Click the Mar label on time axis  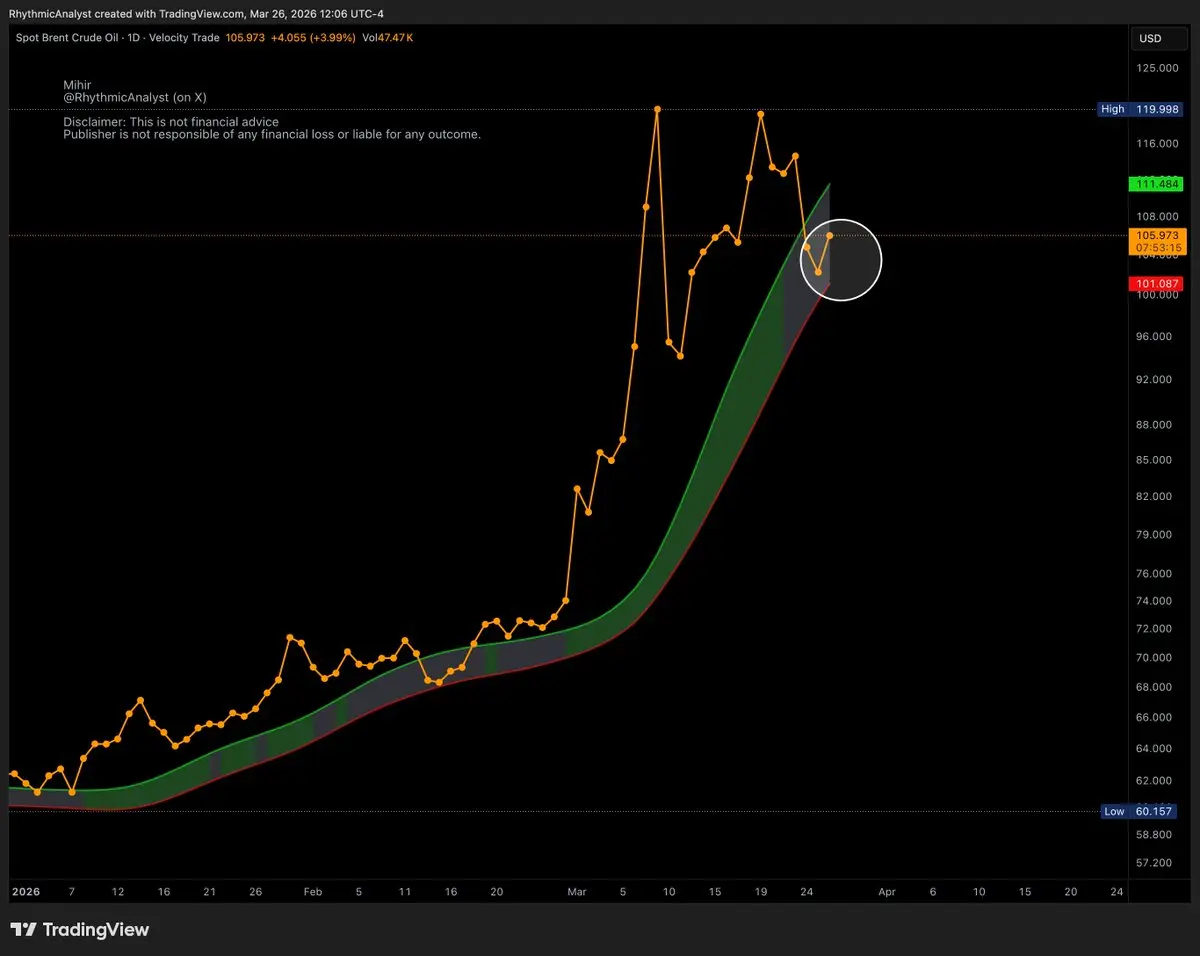coord(578,891)
